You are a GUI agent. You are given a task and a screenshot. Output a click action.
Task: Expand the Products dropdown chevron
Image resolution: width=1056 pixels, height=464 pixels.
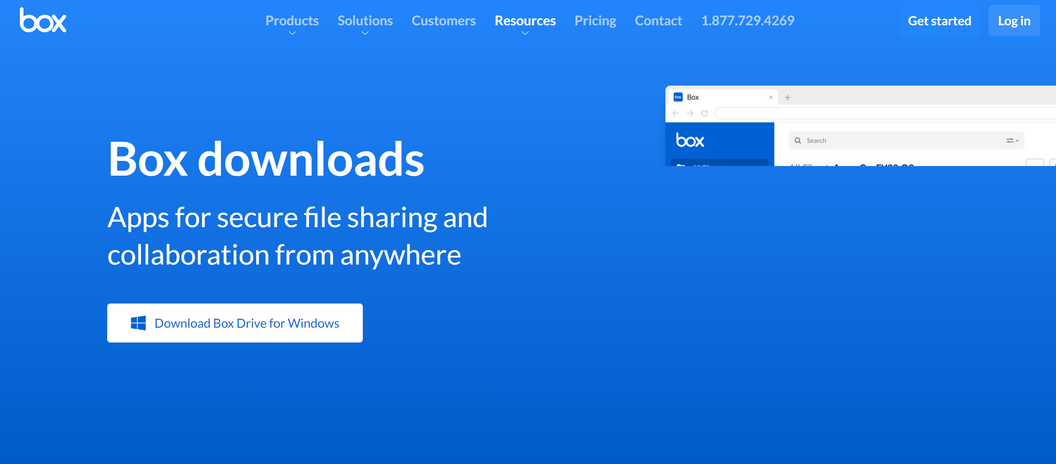[x=292, y=33]
